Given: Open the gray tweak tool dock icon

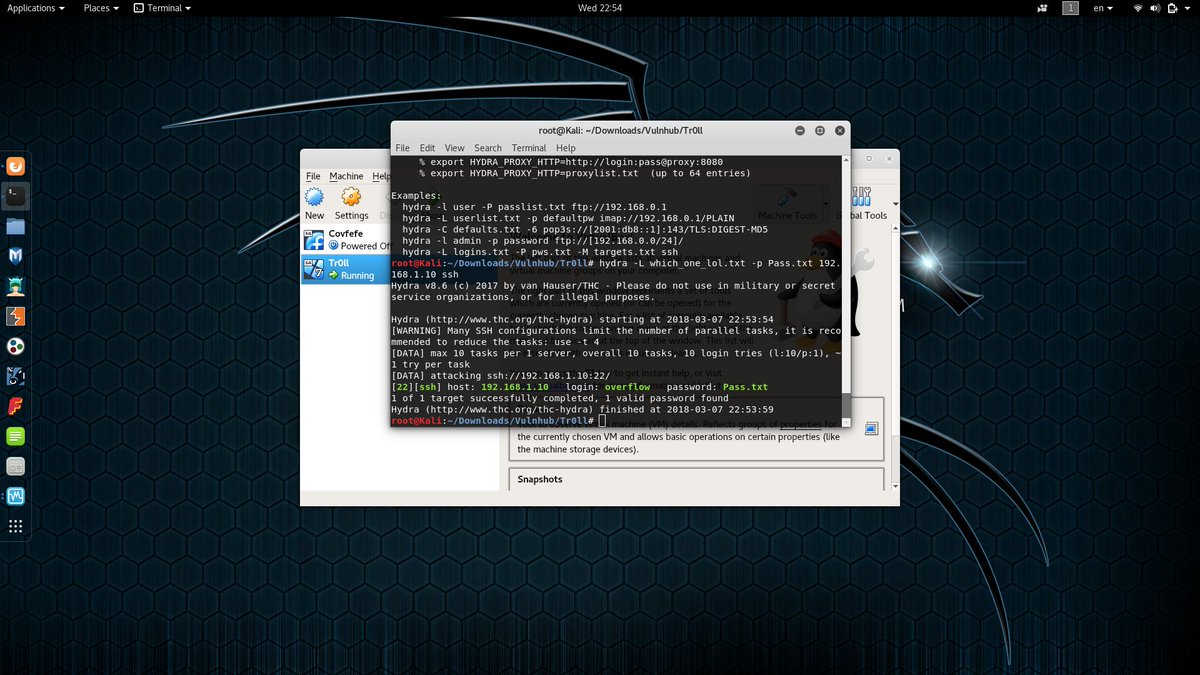Looking at the screenshot, I should [x=16, y=466].
